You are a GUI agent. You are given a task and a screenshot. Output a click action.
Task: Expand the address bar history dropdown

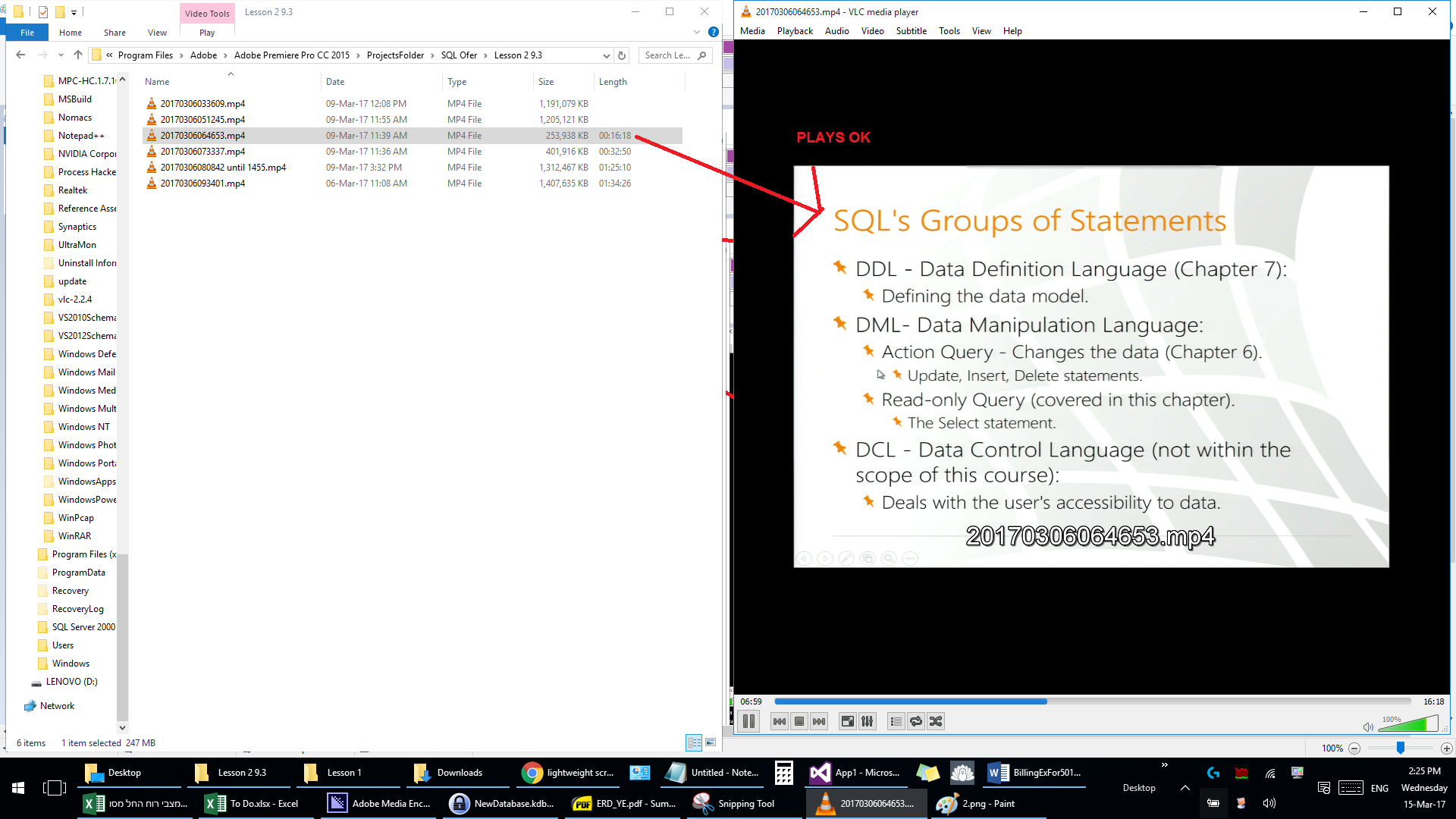coord(606,55)
